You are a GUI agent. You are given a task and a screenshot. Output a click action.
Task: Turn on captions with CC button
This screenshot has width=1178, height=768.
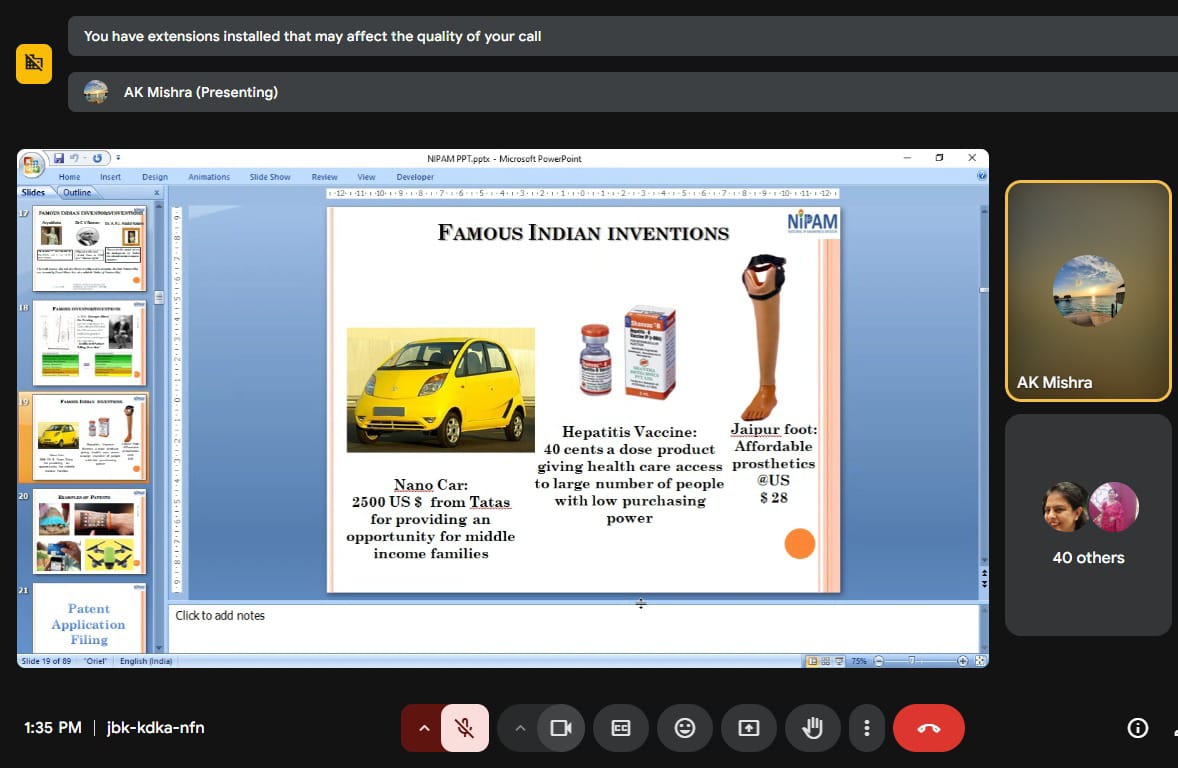coord(621,727)
